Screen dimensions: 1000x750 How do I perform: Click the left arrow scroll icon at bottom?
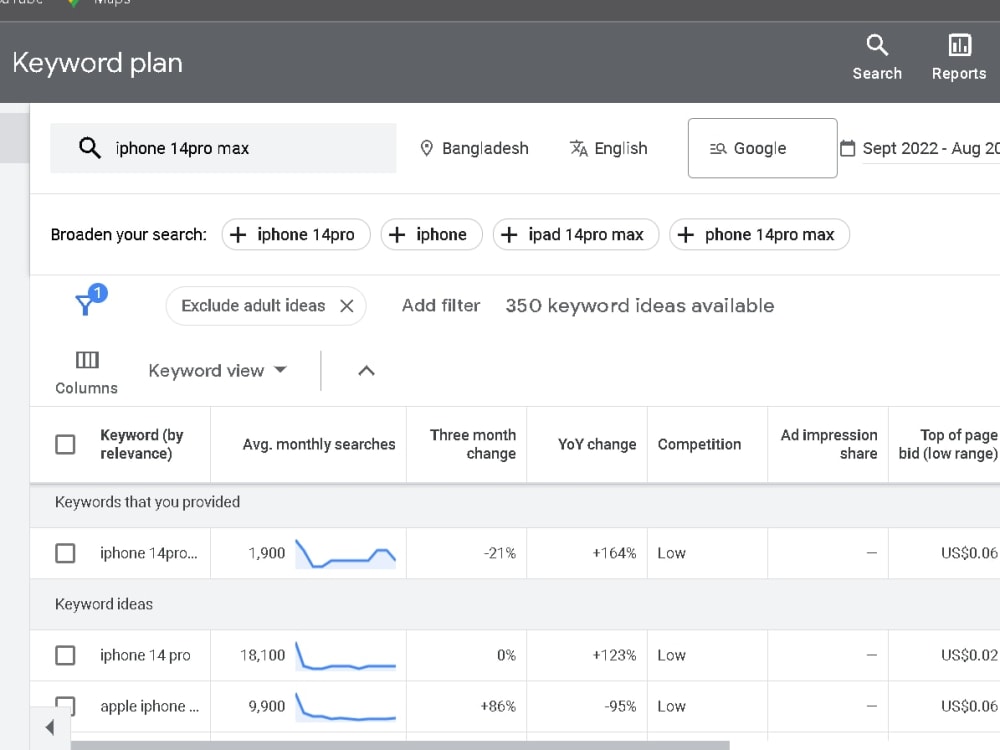(50, 728)
